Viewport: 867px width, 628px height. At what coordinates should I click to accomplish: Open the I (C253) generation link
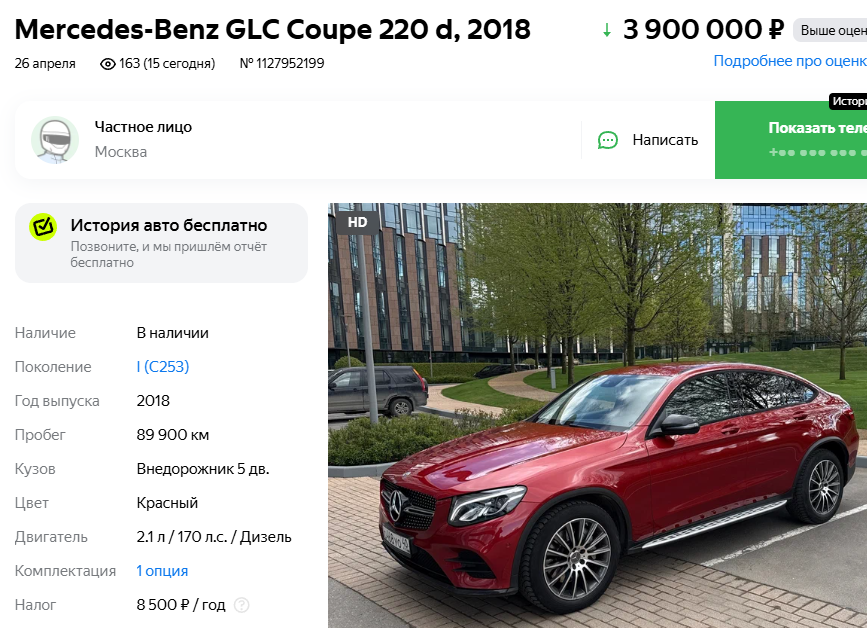click(163, 367)
